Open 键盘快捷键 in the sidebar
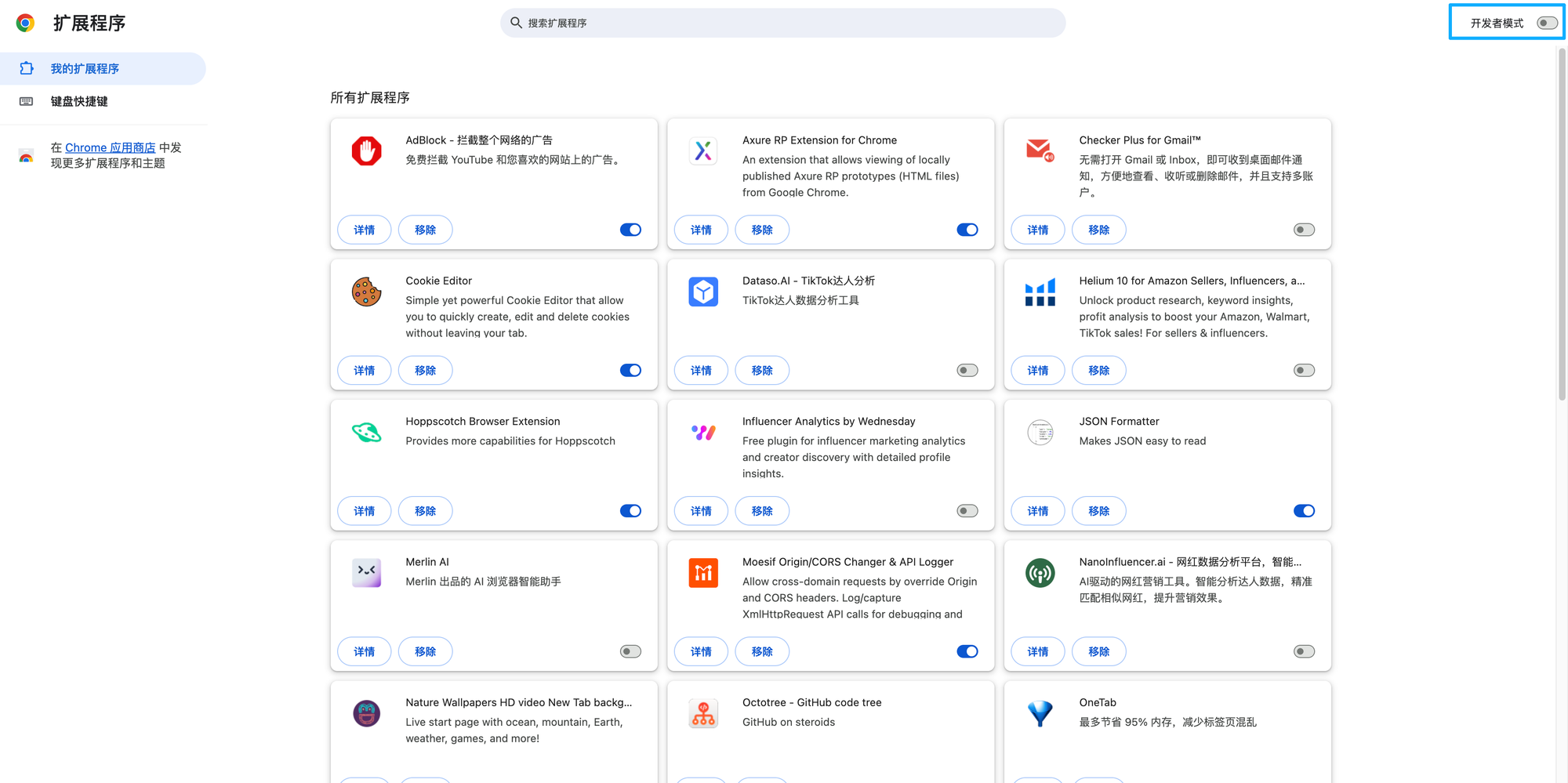1568x783 pixels. (103, 101)
